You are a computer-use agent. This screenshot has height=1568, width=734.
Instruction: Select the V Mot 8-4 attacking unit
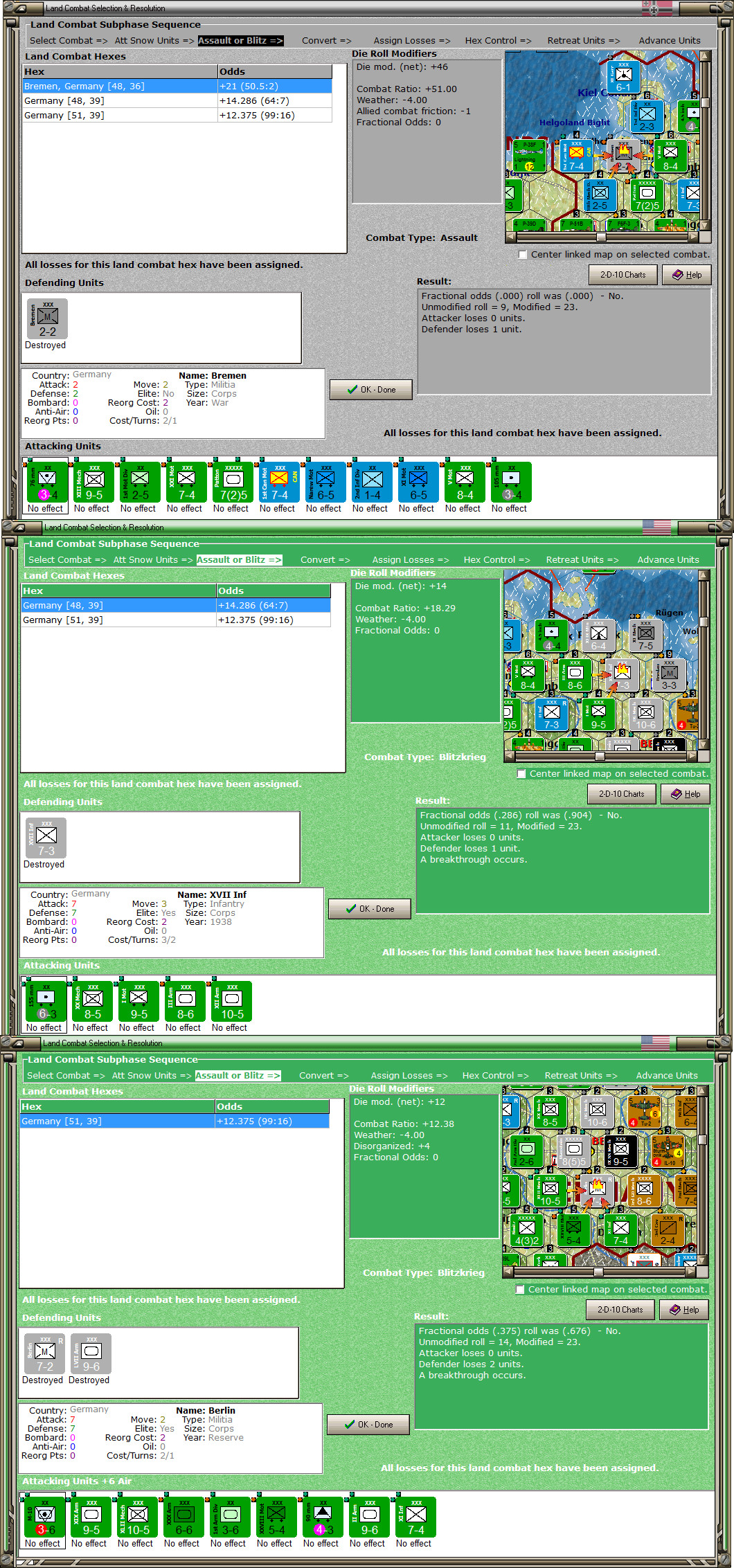465,482
